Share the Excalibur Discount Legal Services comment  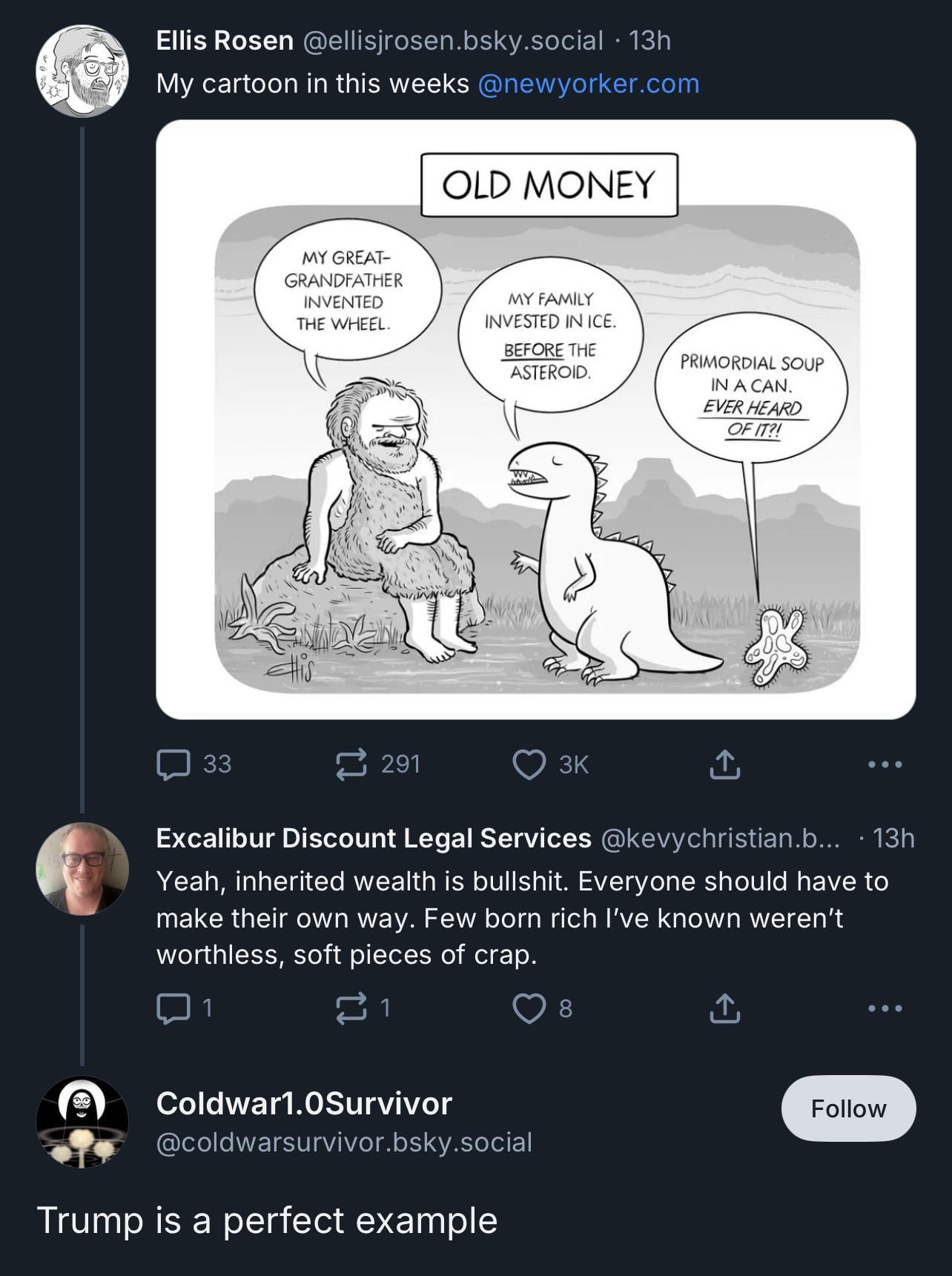coord(724,1008)
